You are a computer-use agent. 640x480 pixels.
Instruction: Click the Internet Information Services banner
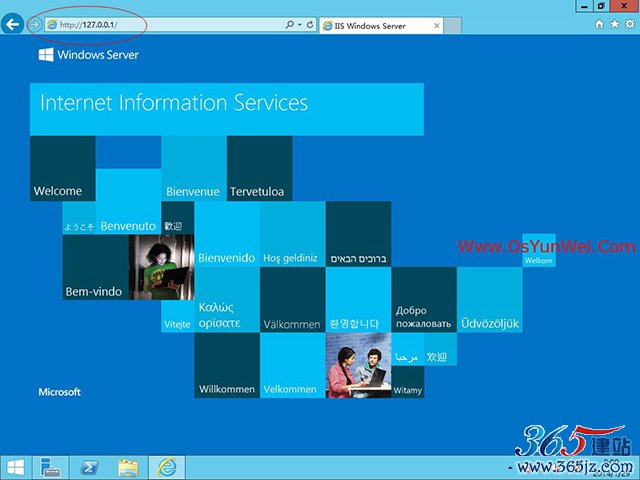click(227, 109)
